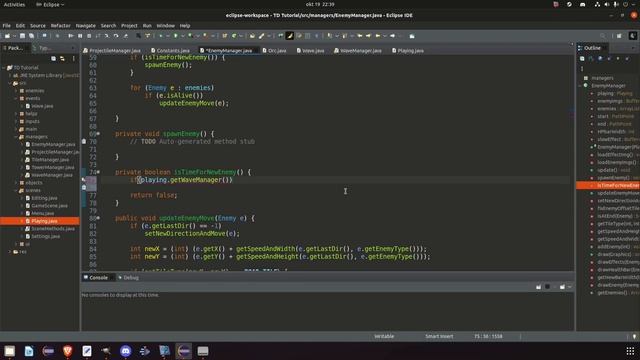Collapse the TD Tutorial project node

(x=4, y=68)
